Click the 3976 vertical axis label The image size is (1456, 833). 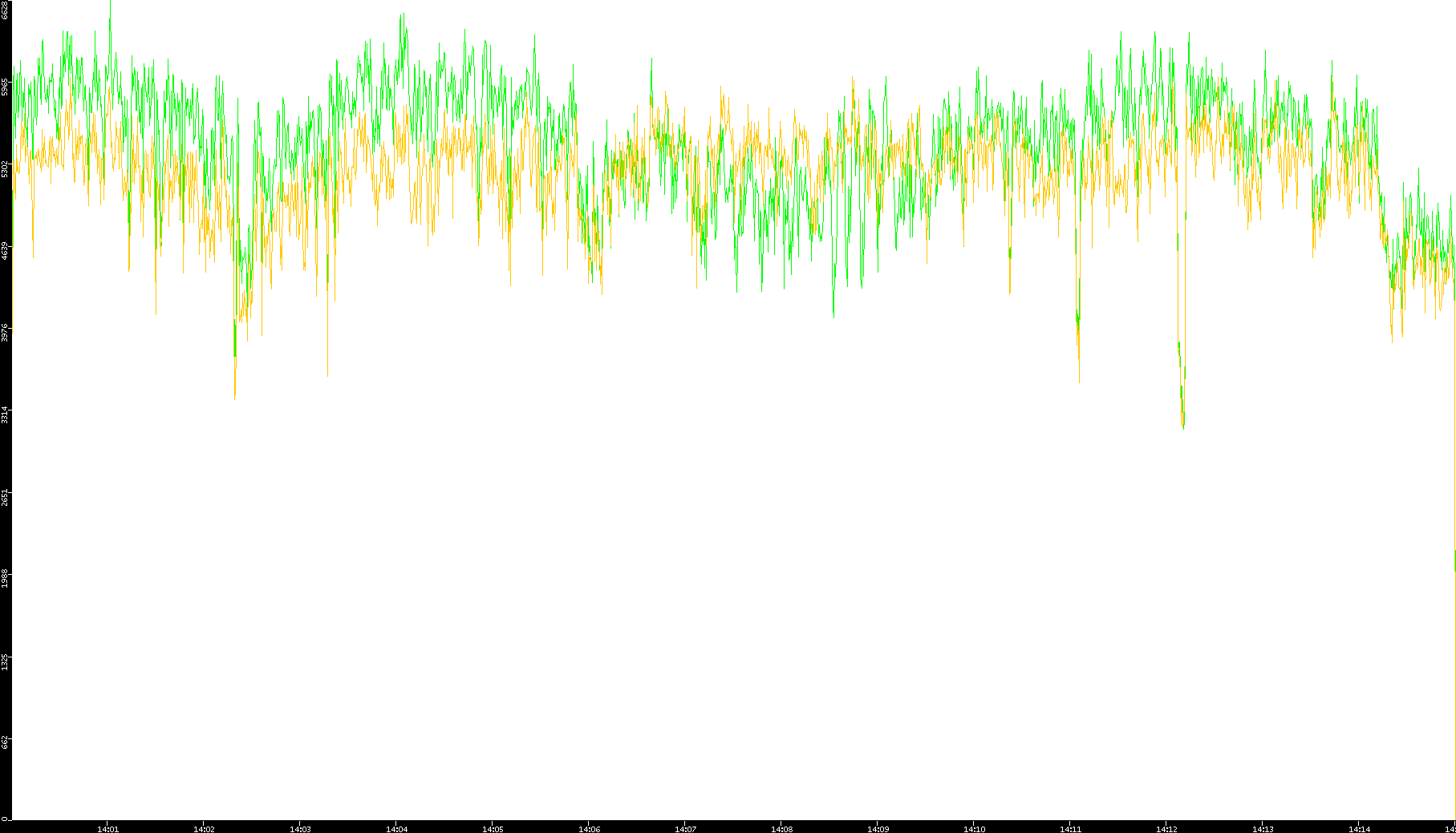(6, 333)
